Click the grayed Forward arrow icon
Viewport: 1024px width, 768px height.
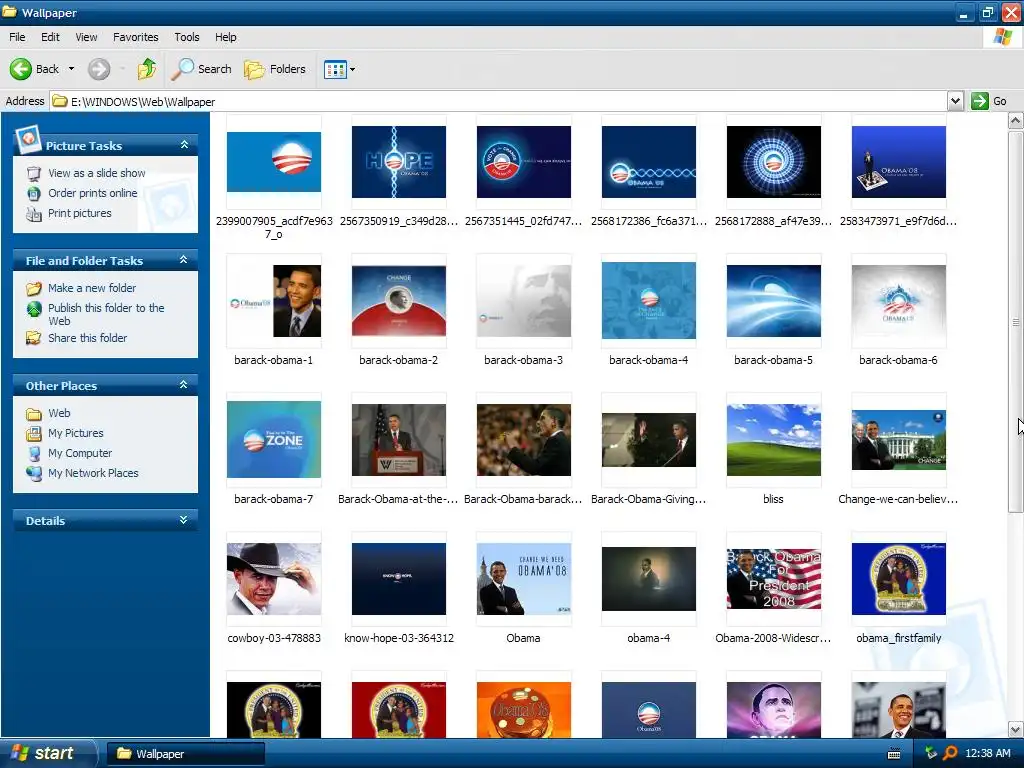click(x=99, y=69)
